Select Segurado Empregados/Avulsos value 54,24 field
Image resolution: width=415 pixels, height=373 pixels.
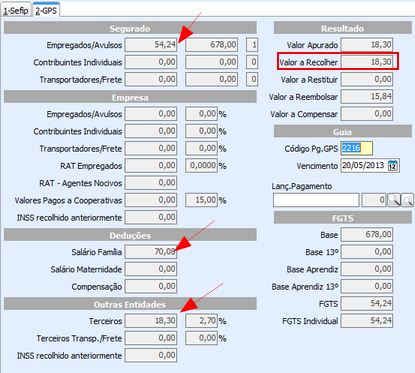tap(151, 45)
